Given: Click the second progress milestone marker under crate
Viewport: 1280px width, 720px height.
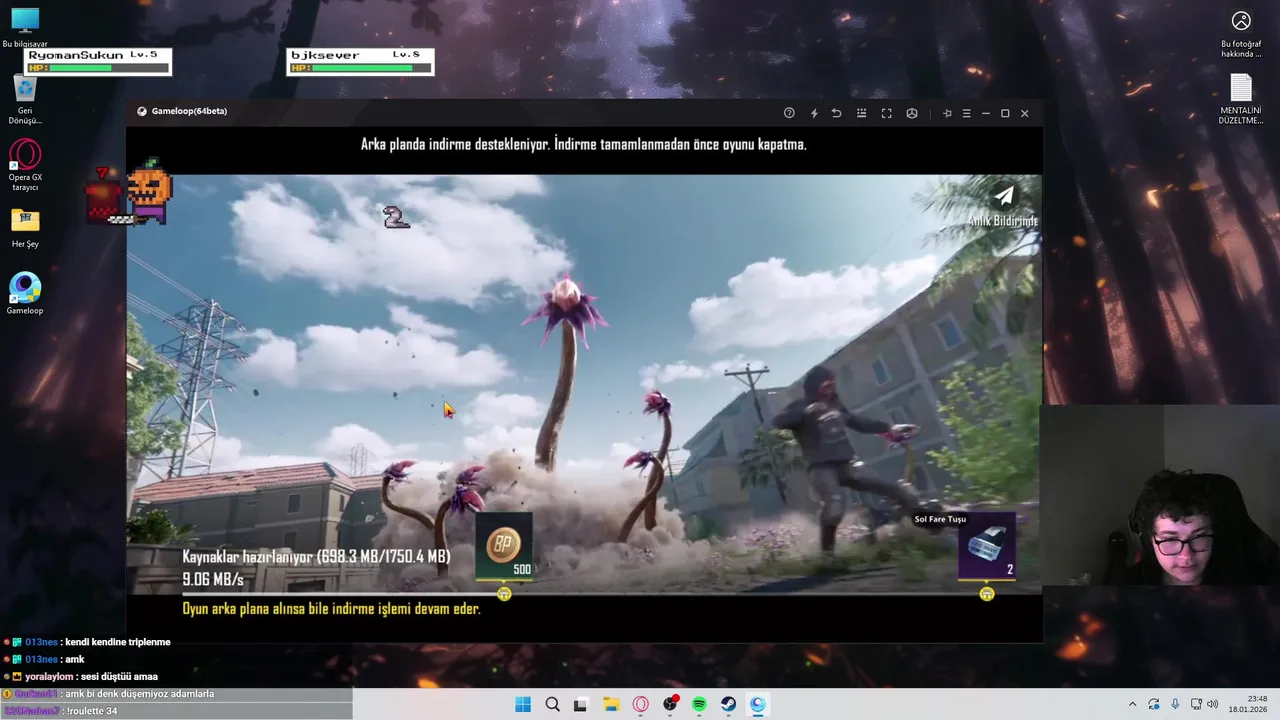Looking at the screenshot, I should point(987,594).
